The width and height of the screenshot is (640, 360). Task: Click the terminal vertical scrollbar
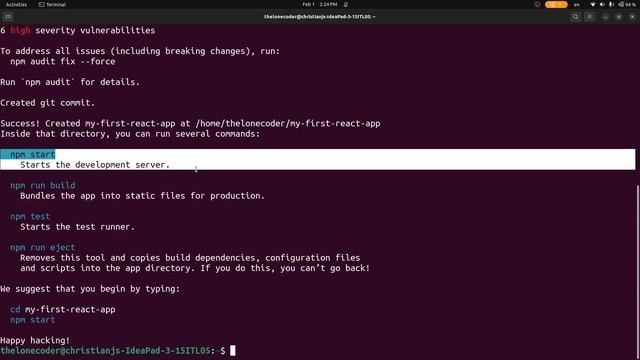coord(638,271)
